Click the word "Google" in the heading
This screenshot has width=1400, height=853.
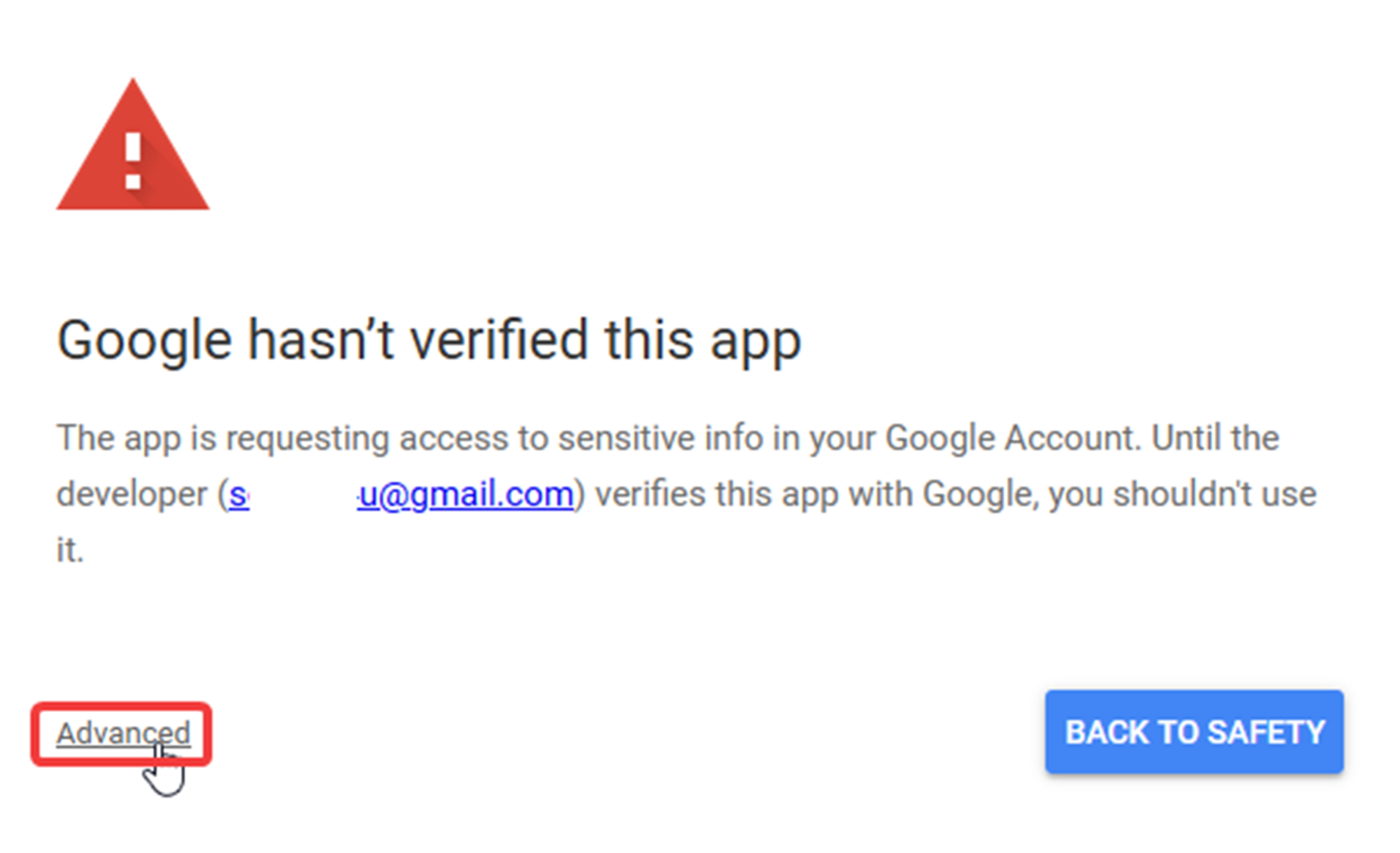click(143, 340)
